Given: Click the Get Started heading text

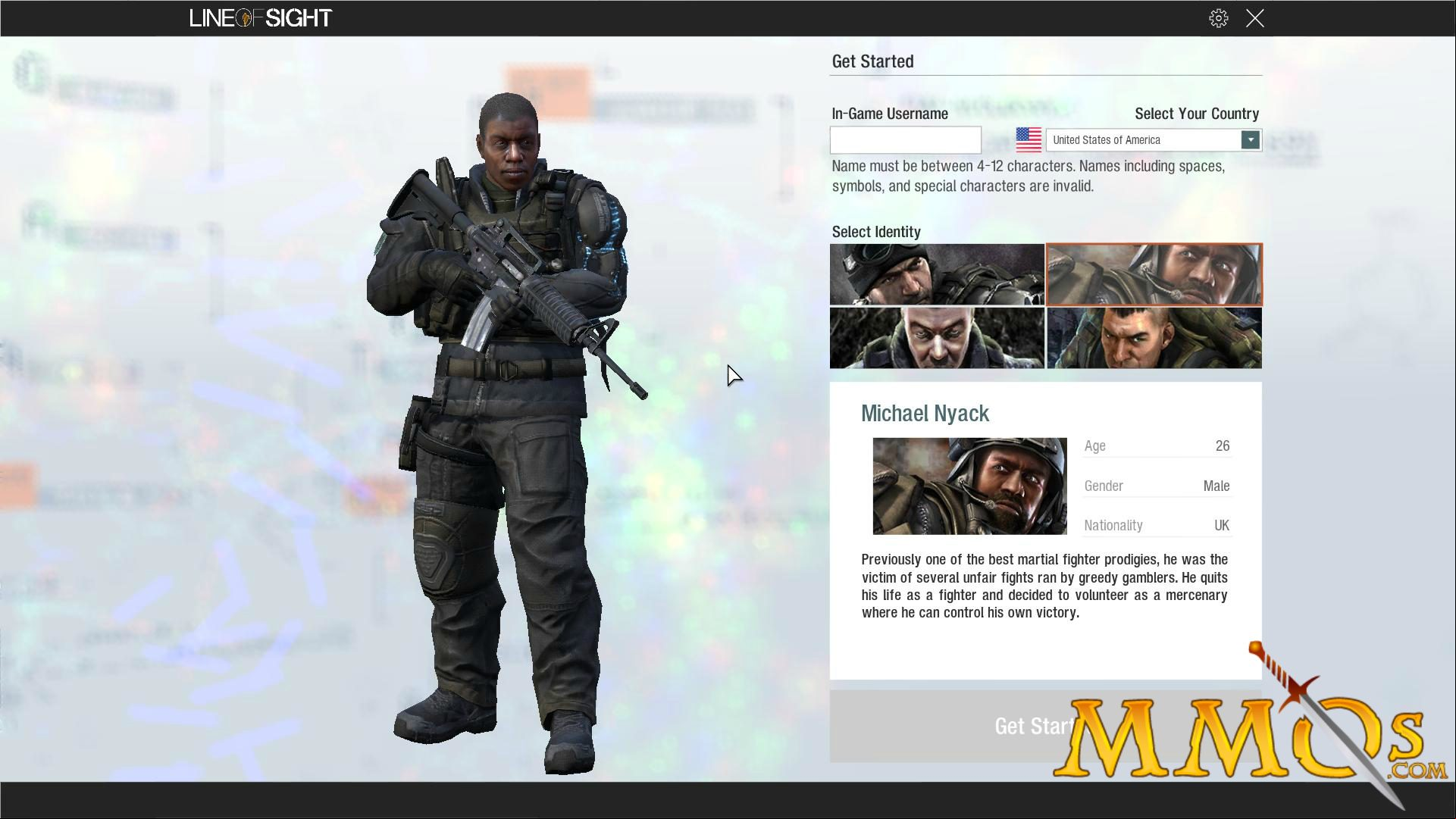Looking at the screenshot, I should coord(872,61).
